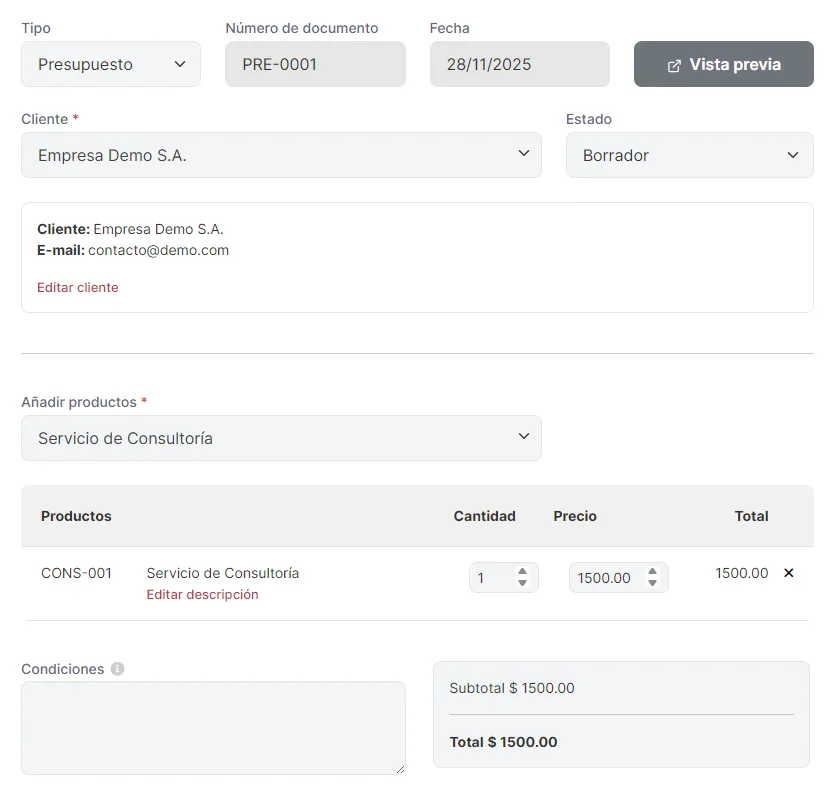Screen dimensions: 834x789
Task: Click the Condiciones text area resize handle
Action: tap(400, 769)
